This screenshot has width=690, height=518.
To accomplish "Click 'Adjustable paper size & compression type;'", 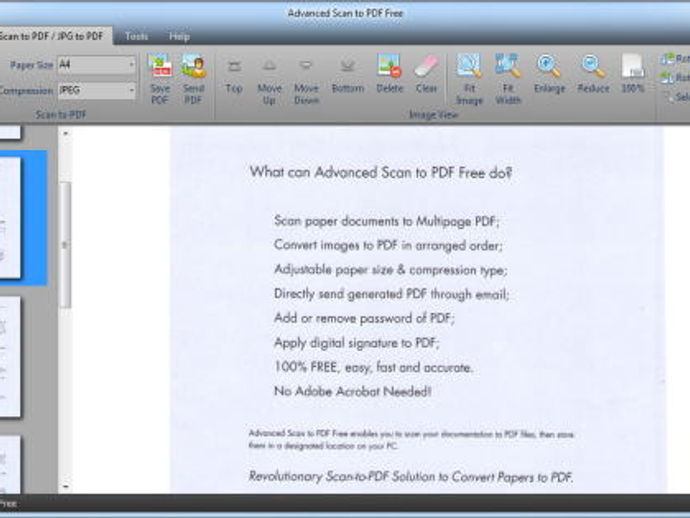I will pos(391,269).
